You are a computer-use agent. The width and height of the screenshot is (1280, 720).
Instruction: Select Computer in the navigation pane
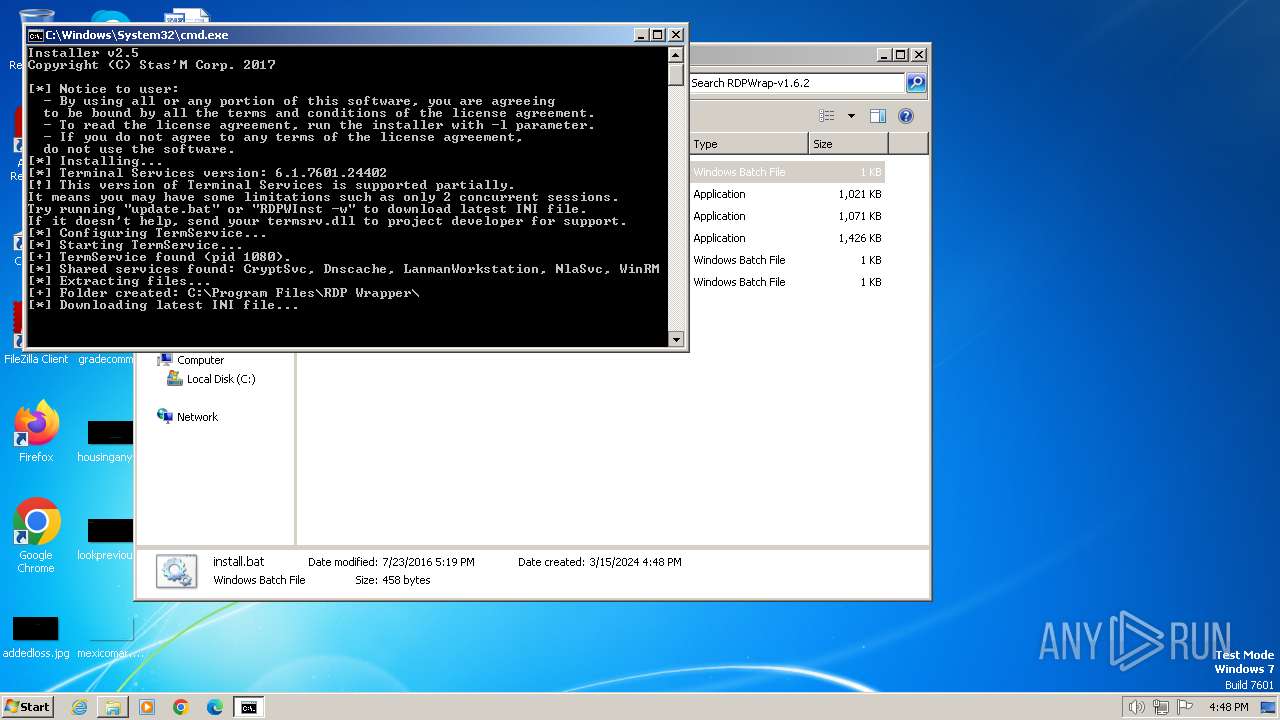point(200,360)
